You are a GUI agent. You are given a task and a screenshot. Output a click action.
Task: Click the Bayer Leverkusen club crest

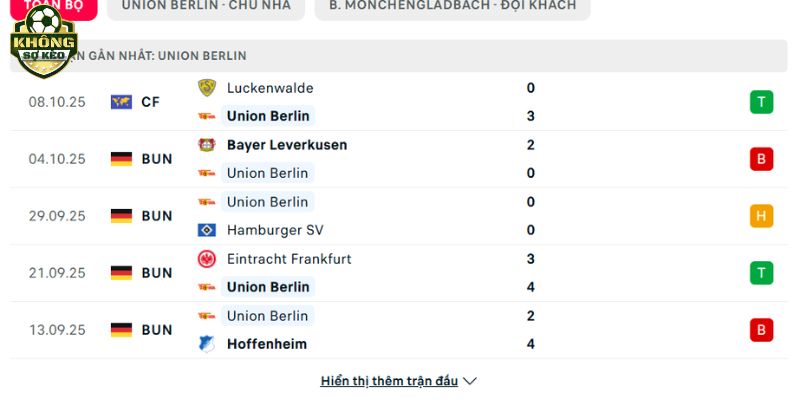coord(207,145)
